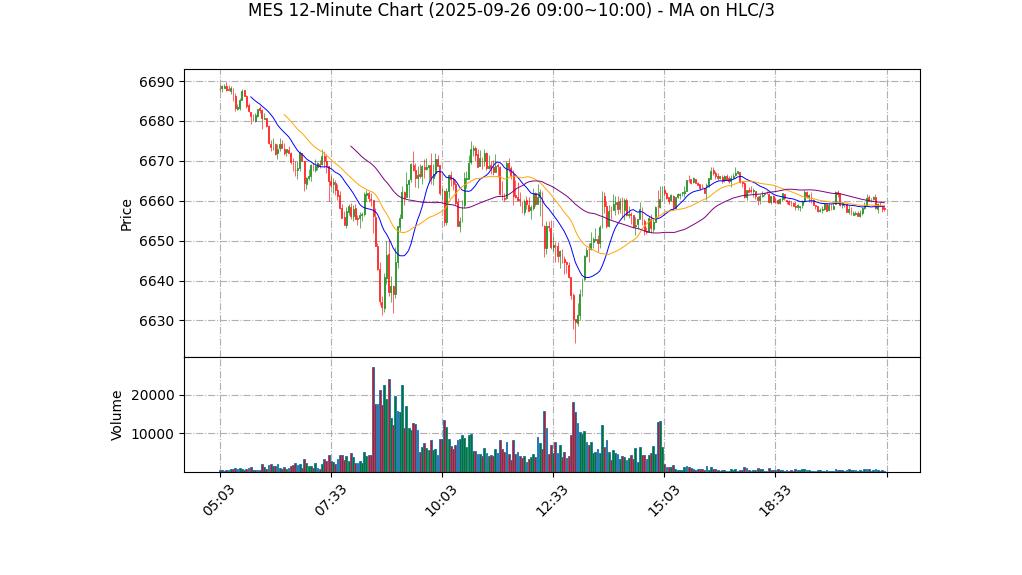Click the Price axis title
Image resolution: width=1022 pixels, height=575 pixels.
(x=126, y=215)
